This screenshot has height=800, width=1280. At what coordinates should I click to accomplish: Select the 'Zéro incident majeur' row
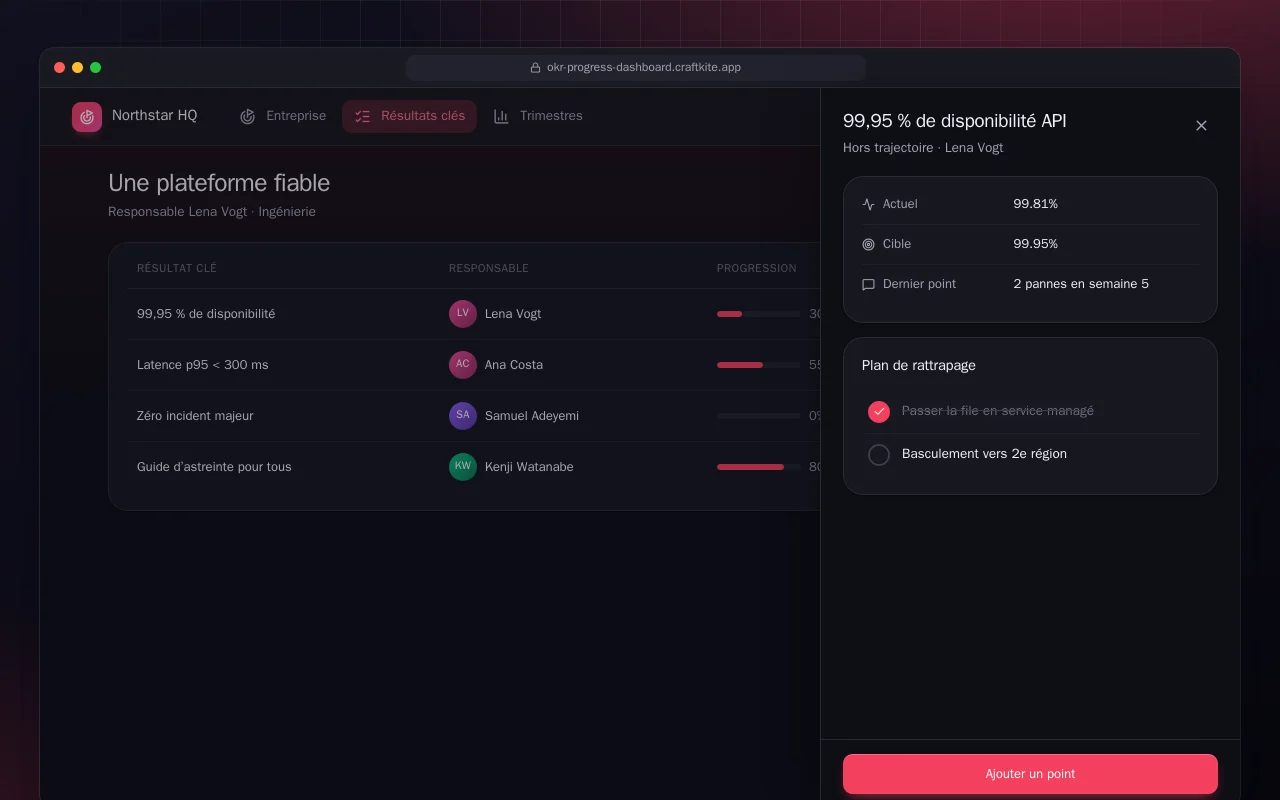(x=474, y=416)
